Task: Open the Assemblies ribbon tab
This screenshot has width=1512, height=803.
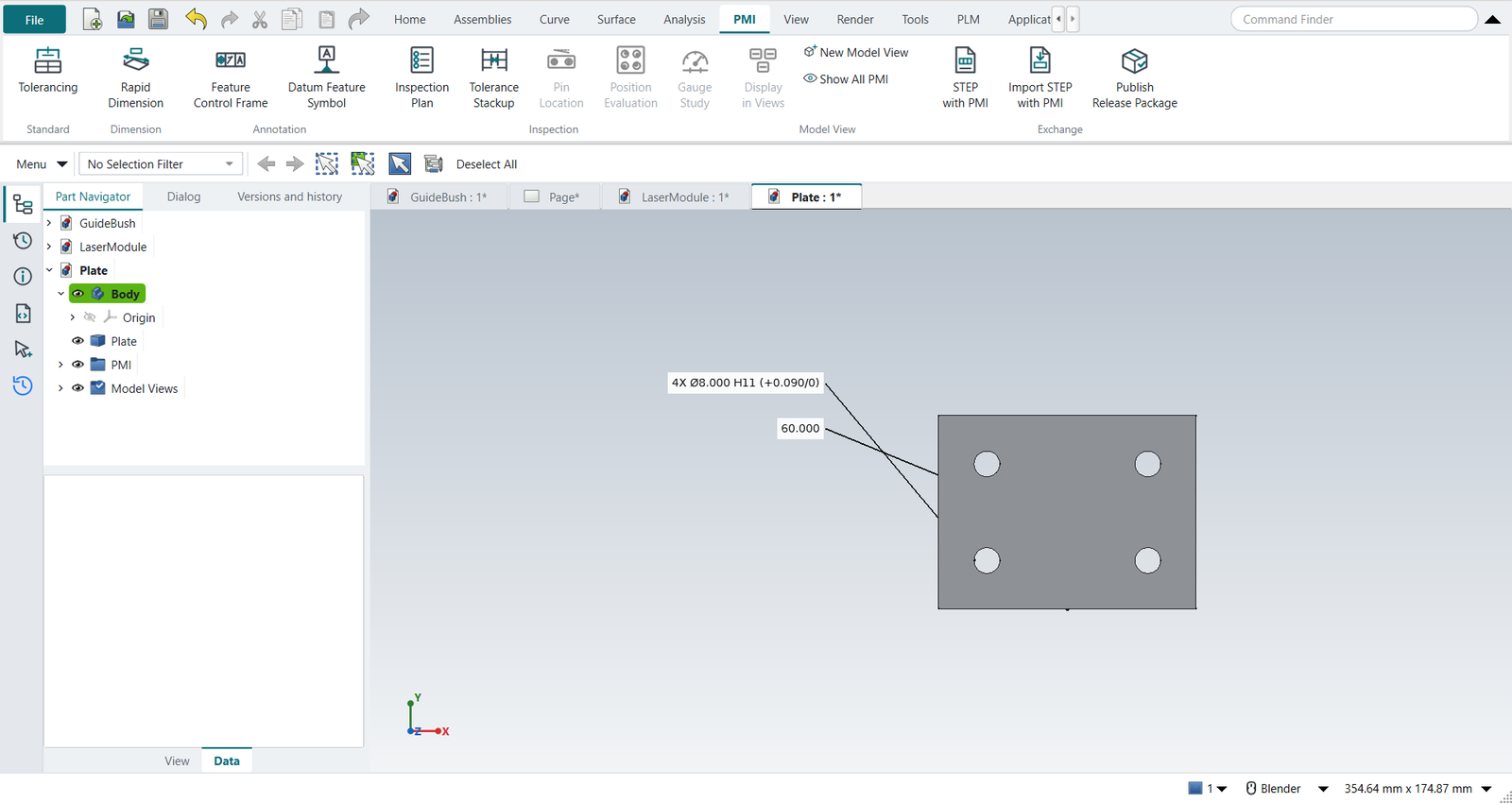Action: 482,19
